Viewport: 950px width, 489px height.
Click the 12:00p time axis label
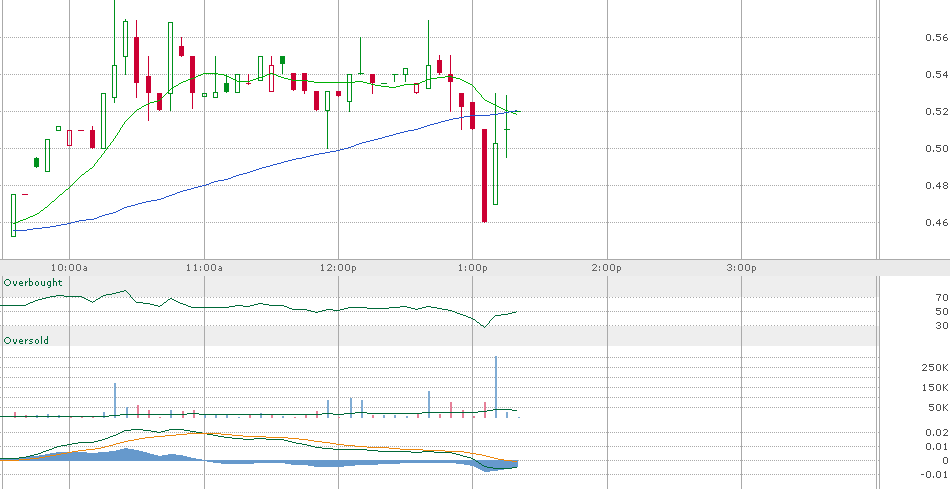pos(338,267)
